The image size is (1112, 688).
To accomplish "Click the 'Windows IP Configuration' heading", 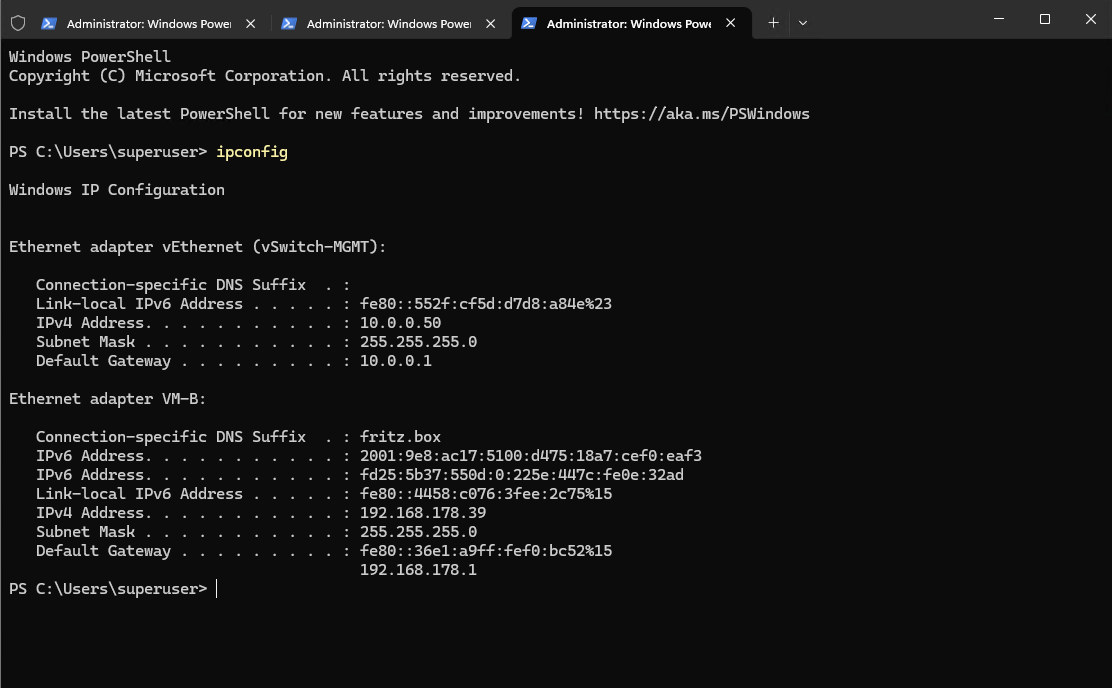I will click(x=116, y=189).
